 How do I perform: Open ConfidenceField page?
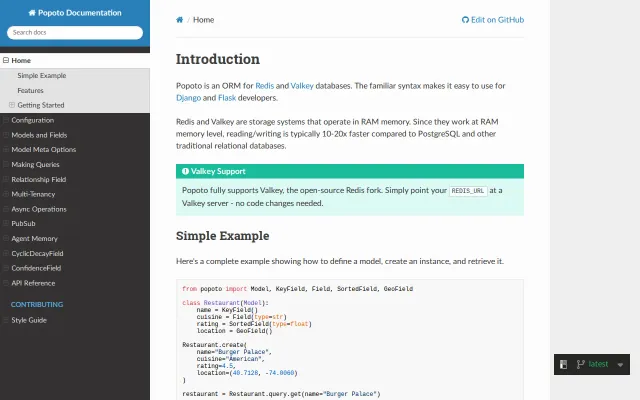click(x=36, y=268)
